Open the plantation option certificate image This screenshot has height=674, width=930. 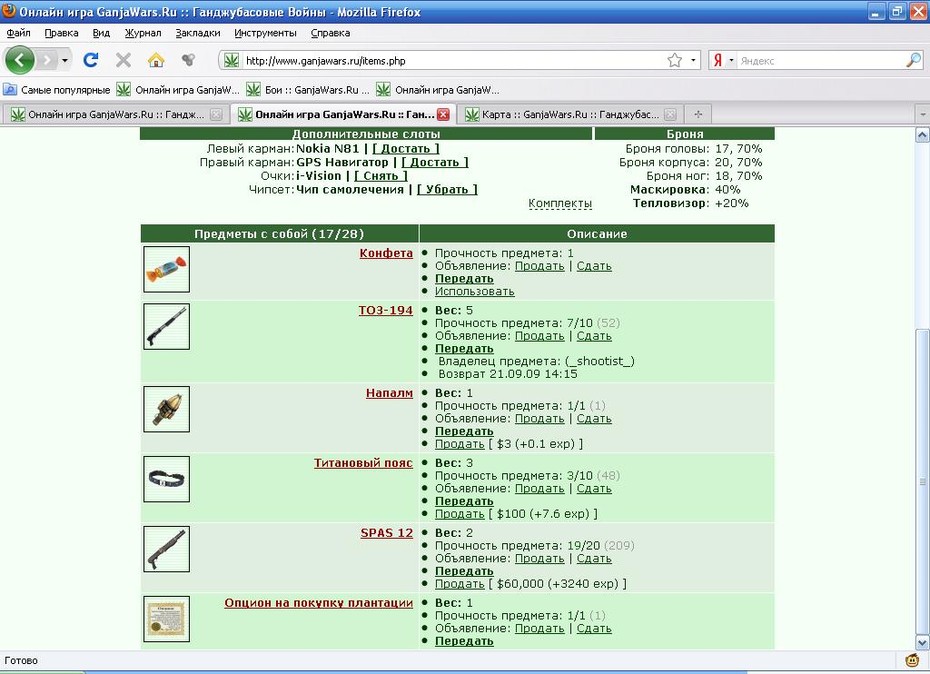[167, 619]
